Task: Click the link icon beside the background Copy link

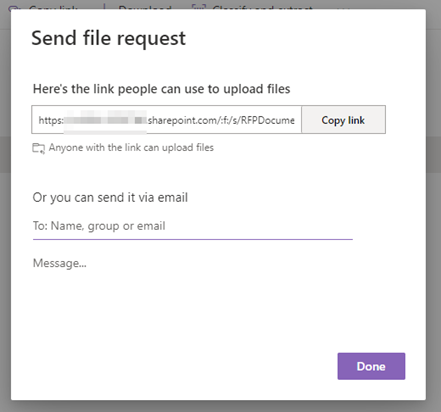Action: tap(15, 7)
